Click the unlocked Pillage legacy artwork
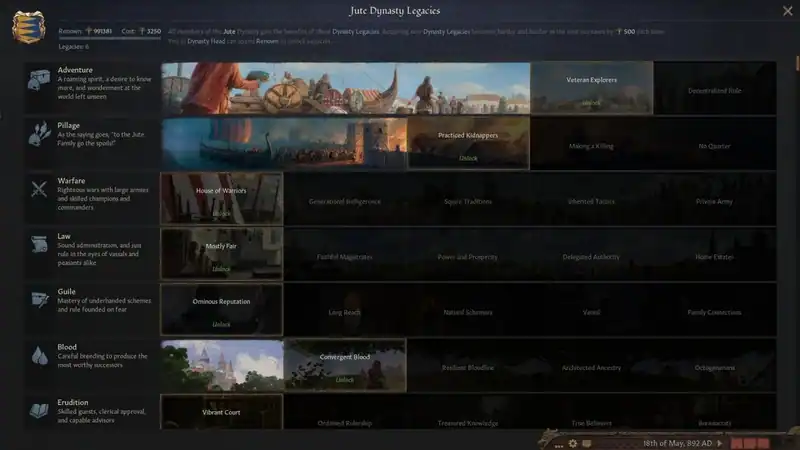This screenshot has height=450, width=800. click(284, 143)
